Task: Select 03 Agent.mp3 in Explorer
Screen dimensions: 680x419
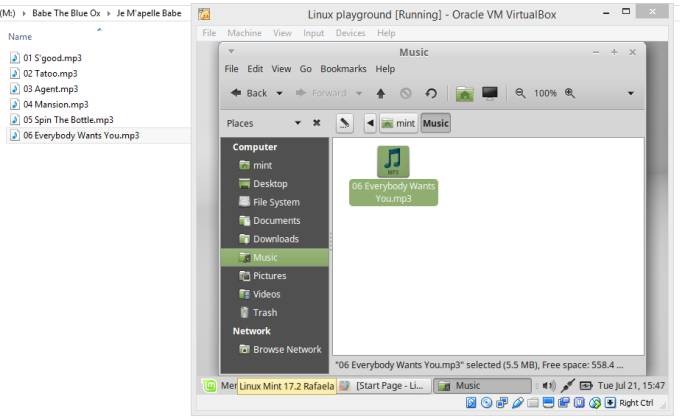Action: pos(51,89)
